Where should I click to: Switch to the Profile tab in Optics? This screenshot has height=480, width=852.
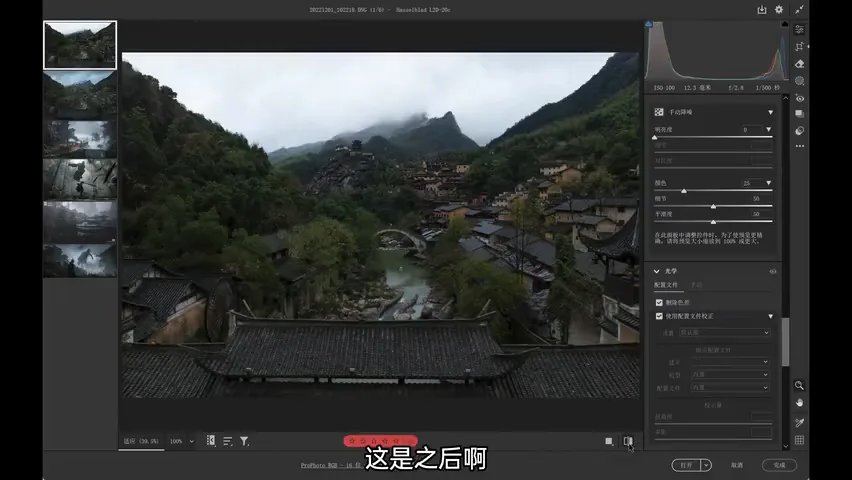[666, 285]
